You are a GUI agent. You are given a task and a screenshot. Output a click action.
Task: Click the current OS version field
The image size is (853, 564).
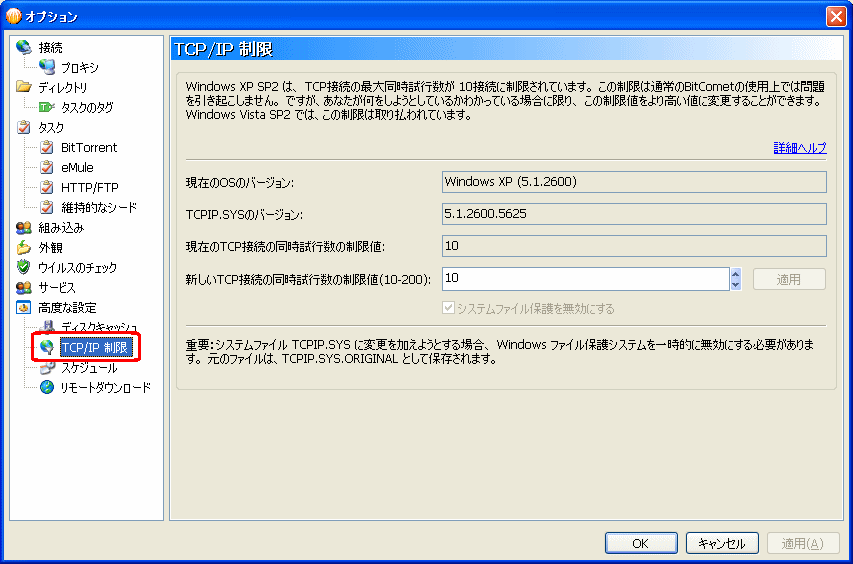pyautogui.click(x=634, y=182)
